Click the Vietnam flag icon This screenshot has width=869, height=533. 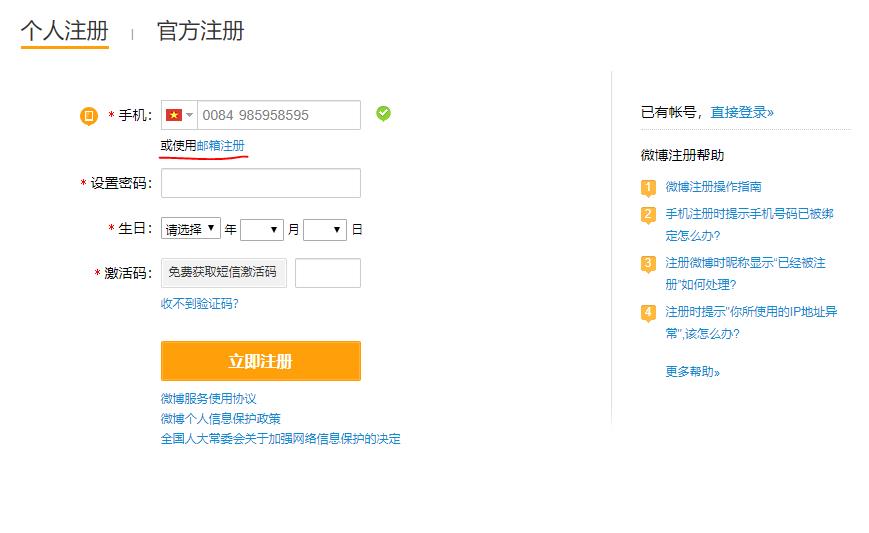pyautogui.click(x=174, y=115)
